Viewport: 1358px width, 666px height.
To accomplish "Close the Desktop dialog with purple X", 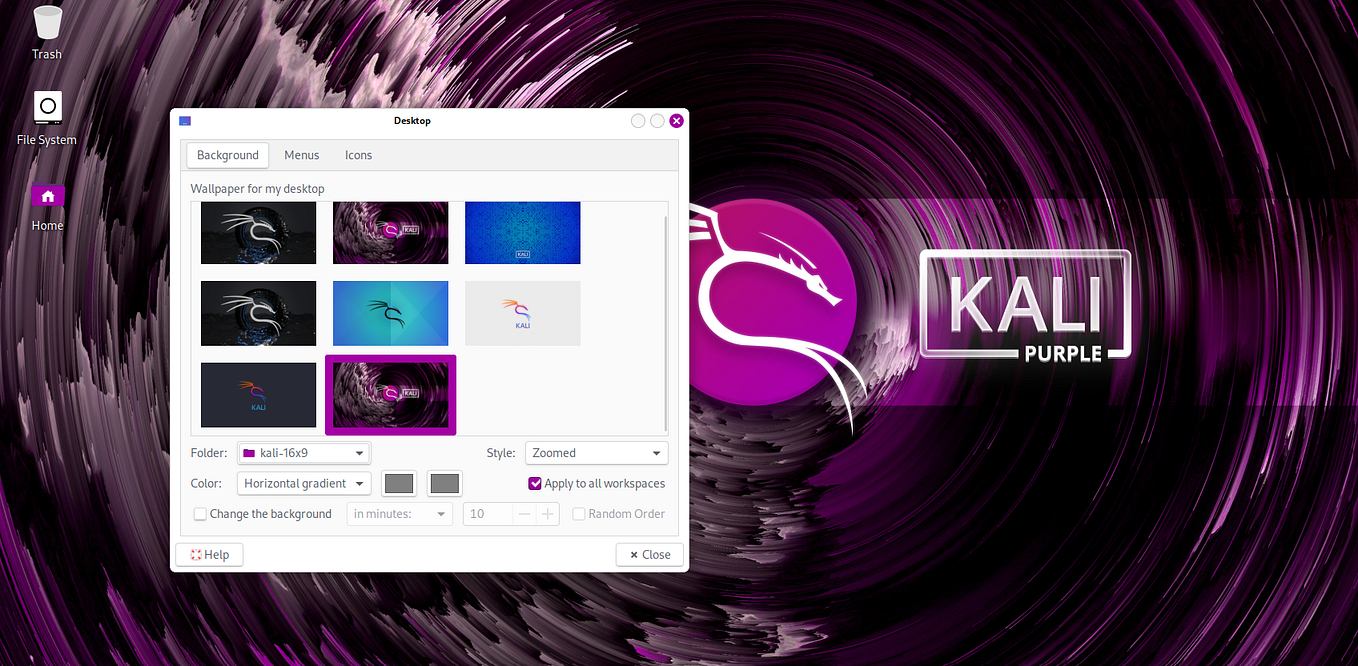I will pyautogui.click(x=676, y=121).
